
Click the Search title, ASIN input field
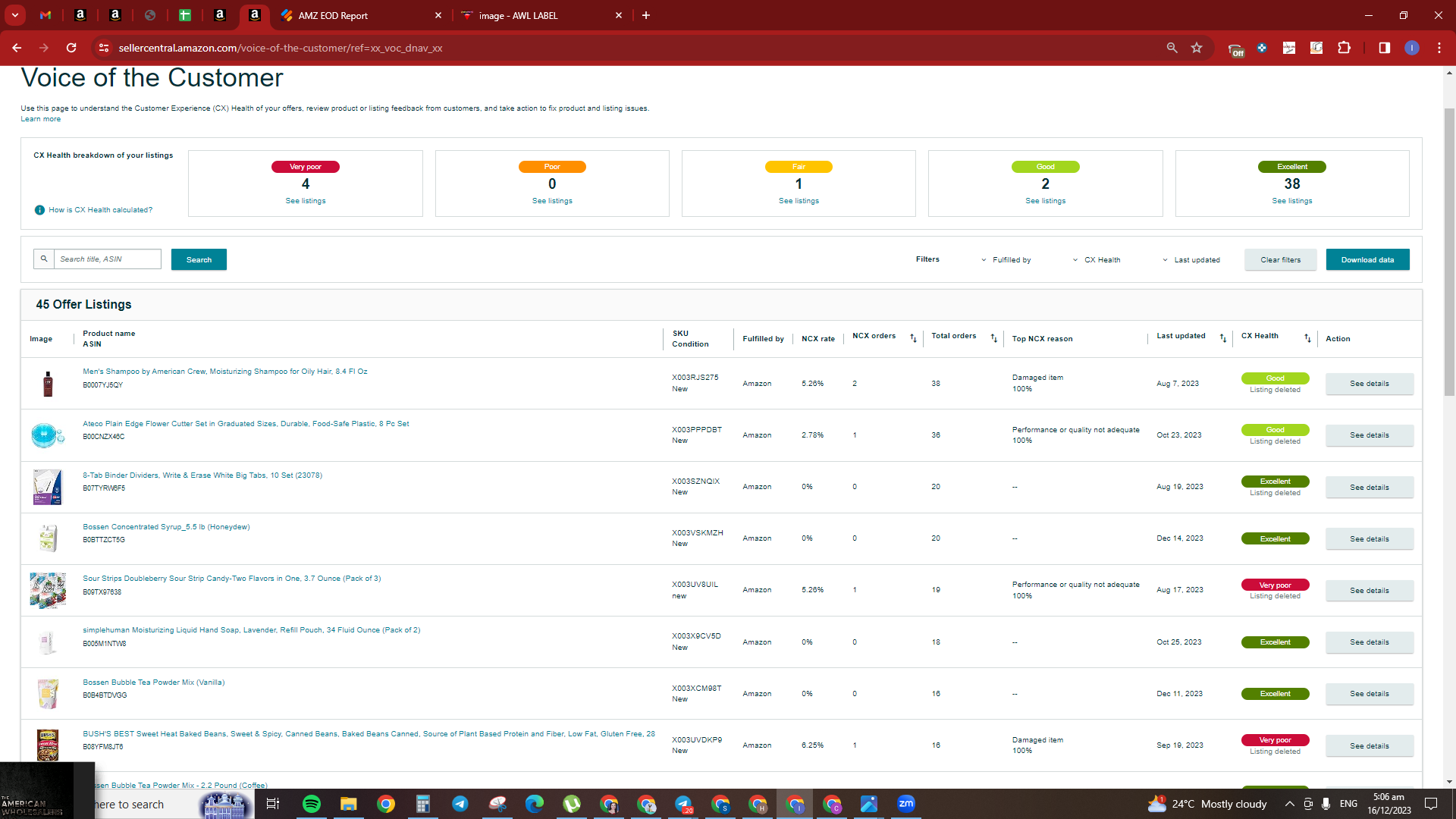108,259
